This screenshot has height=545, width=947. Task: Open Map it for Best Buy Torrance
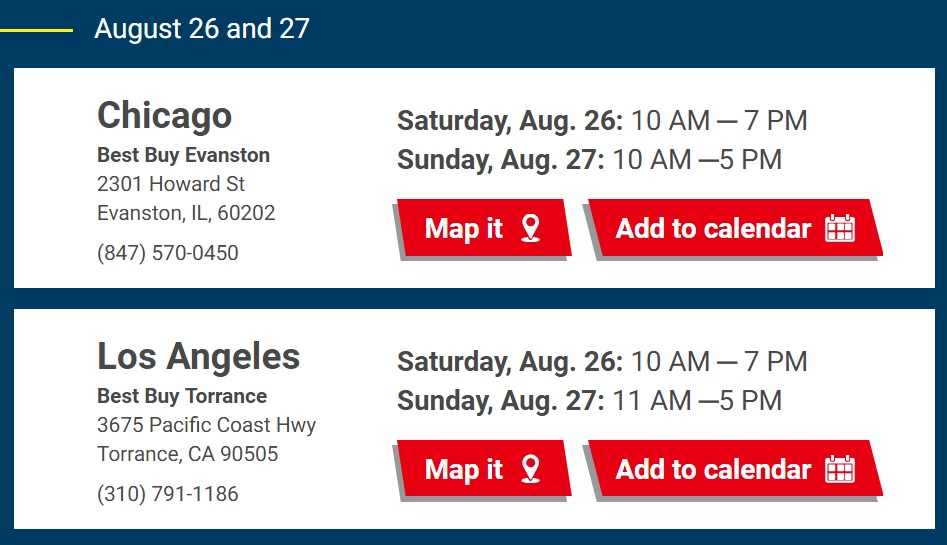[x=484, y=469]
